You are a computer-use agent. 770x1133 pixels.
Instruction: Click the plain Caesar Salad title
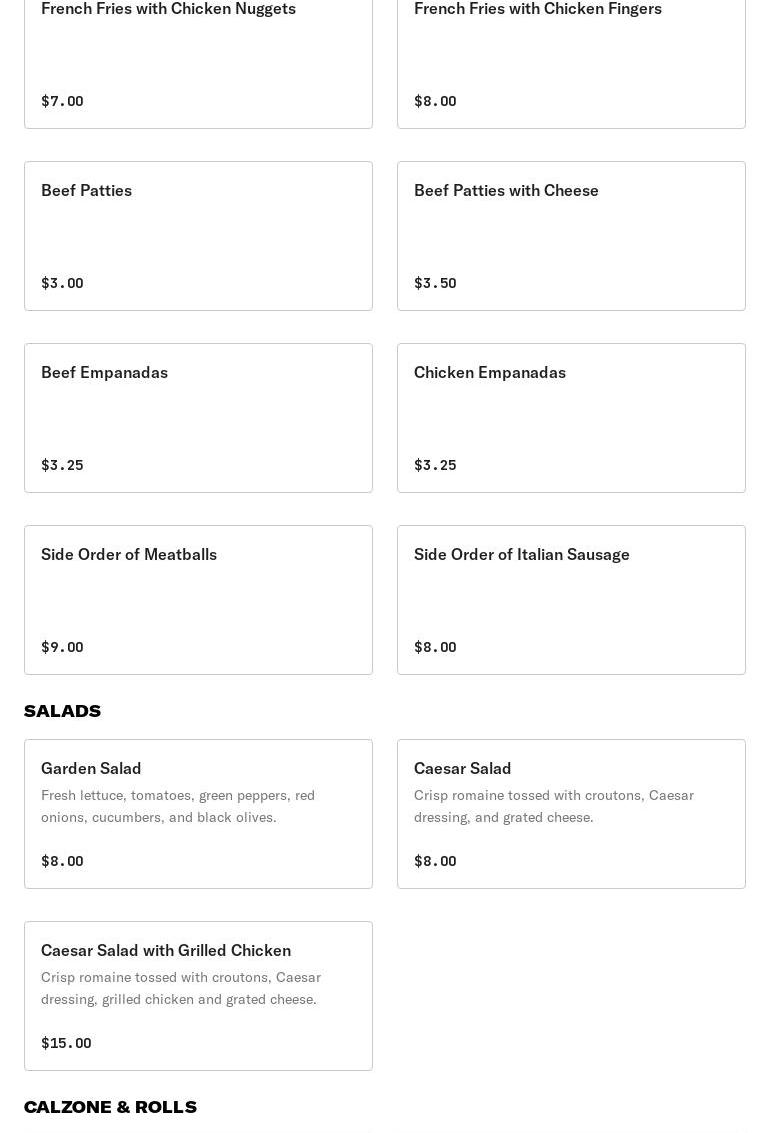pyautogui.click(x=462, y=768)
